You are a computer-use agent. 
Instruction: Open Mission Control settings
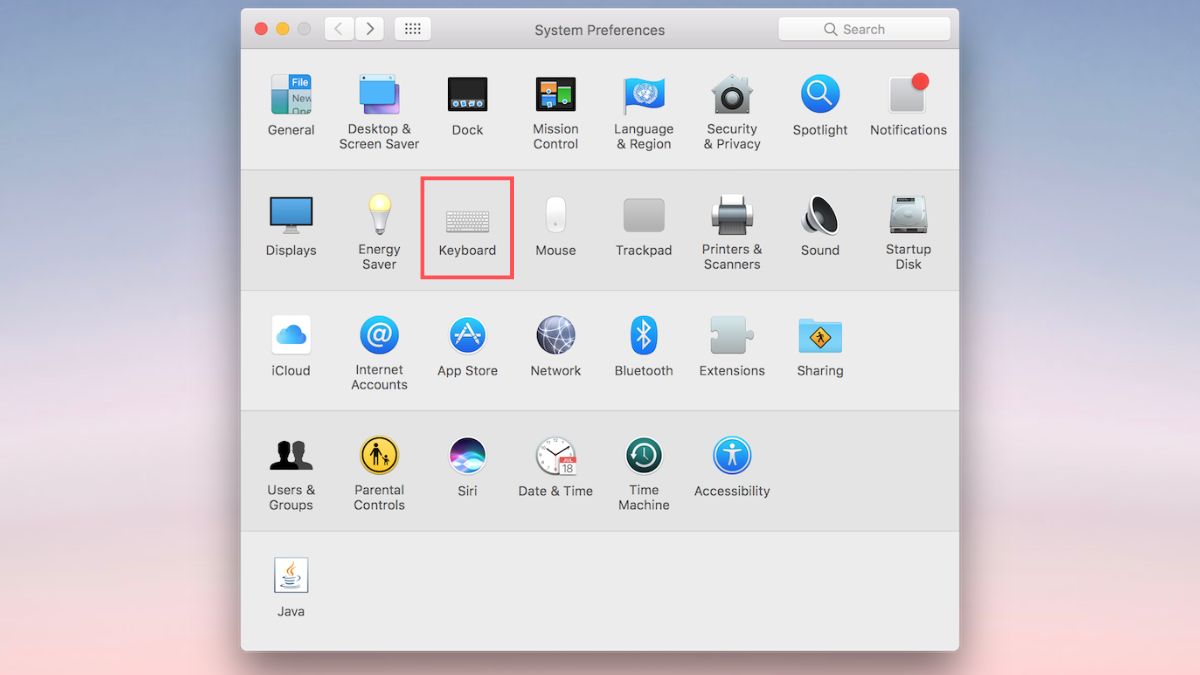(555, 112)
